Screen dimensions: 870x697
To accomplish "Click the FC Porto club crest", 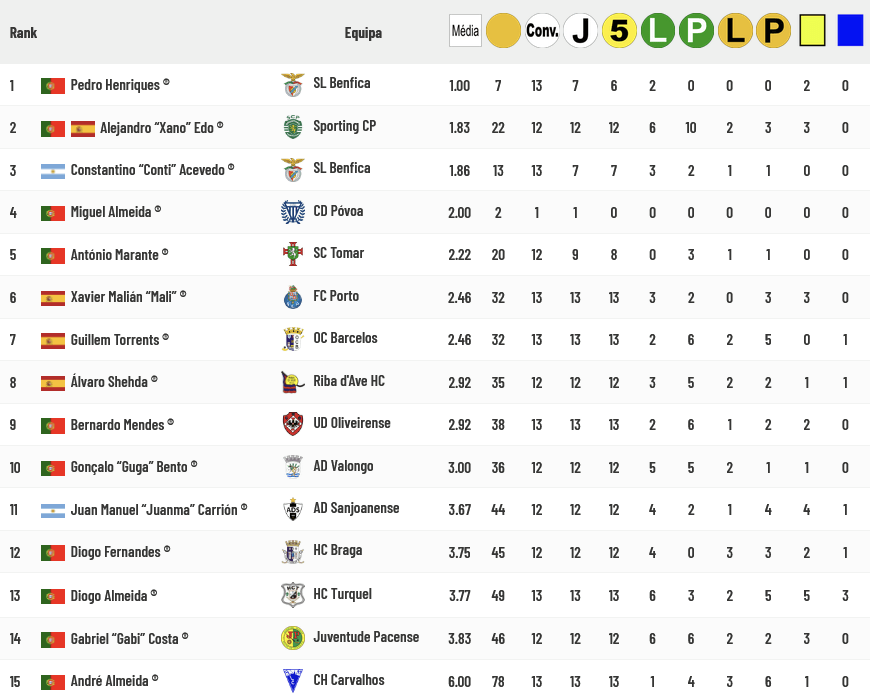I will (x=292, y=297).
